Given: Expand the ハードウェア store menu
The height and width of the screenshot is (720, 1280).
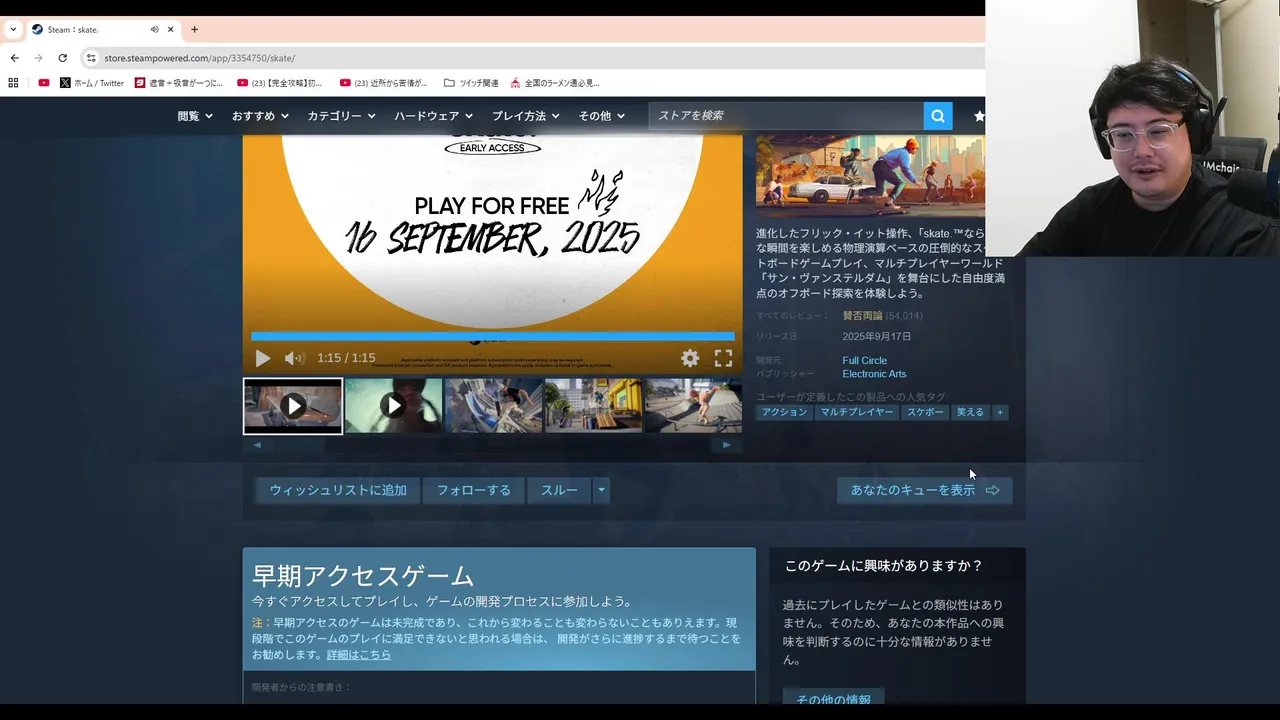Looking at the screenshot, I should point(434,116).
